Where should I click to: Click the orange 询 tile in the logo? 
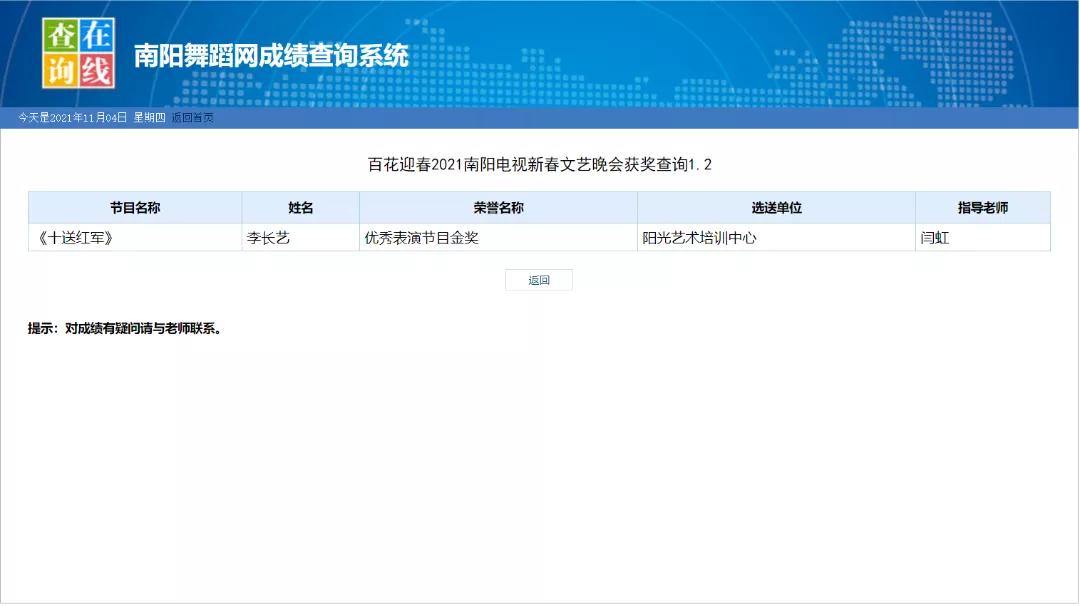(x=60, y=68)
